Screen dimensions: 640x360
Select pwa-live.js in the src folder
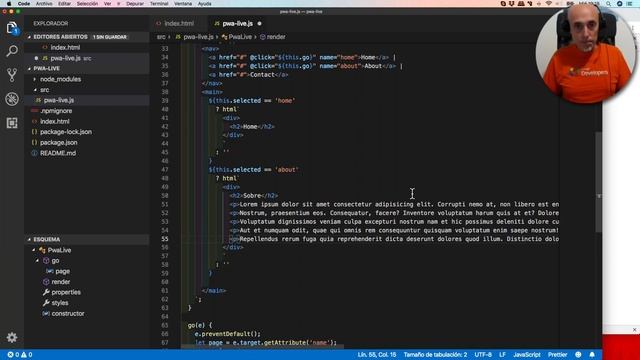point(59,100)
